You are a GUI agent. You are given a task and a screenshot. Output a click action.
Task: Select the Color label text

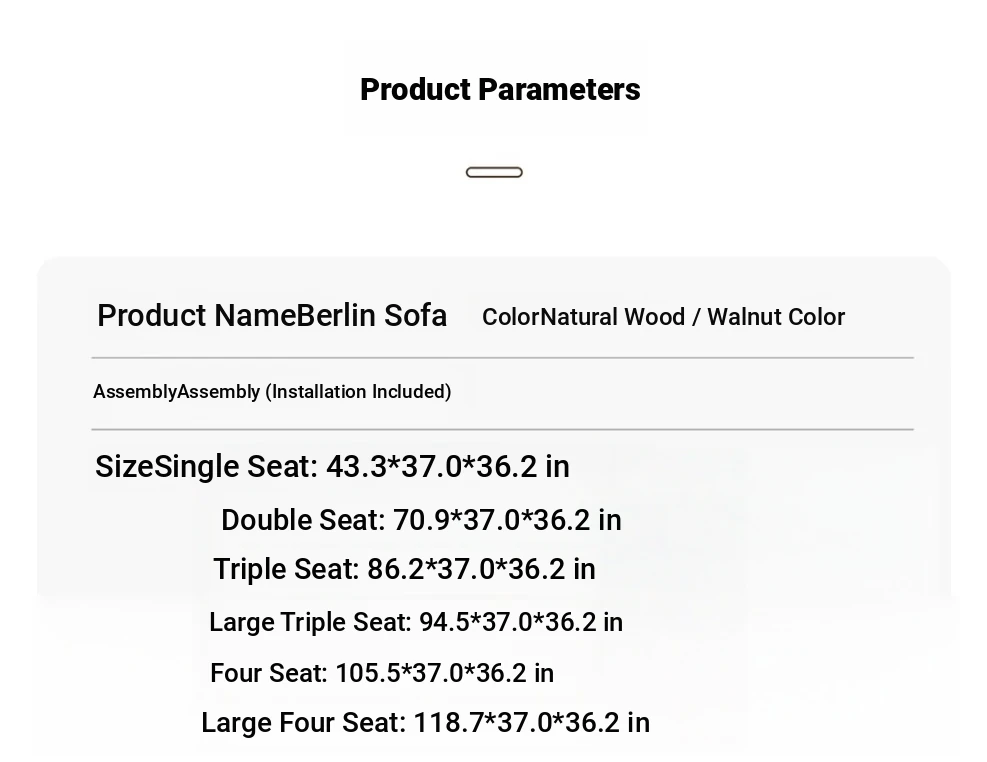[510, 317]
